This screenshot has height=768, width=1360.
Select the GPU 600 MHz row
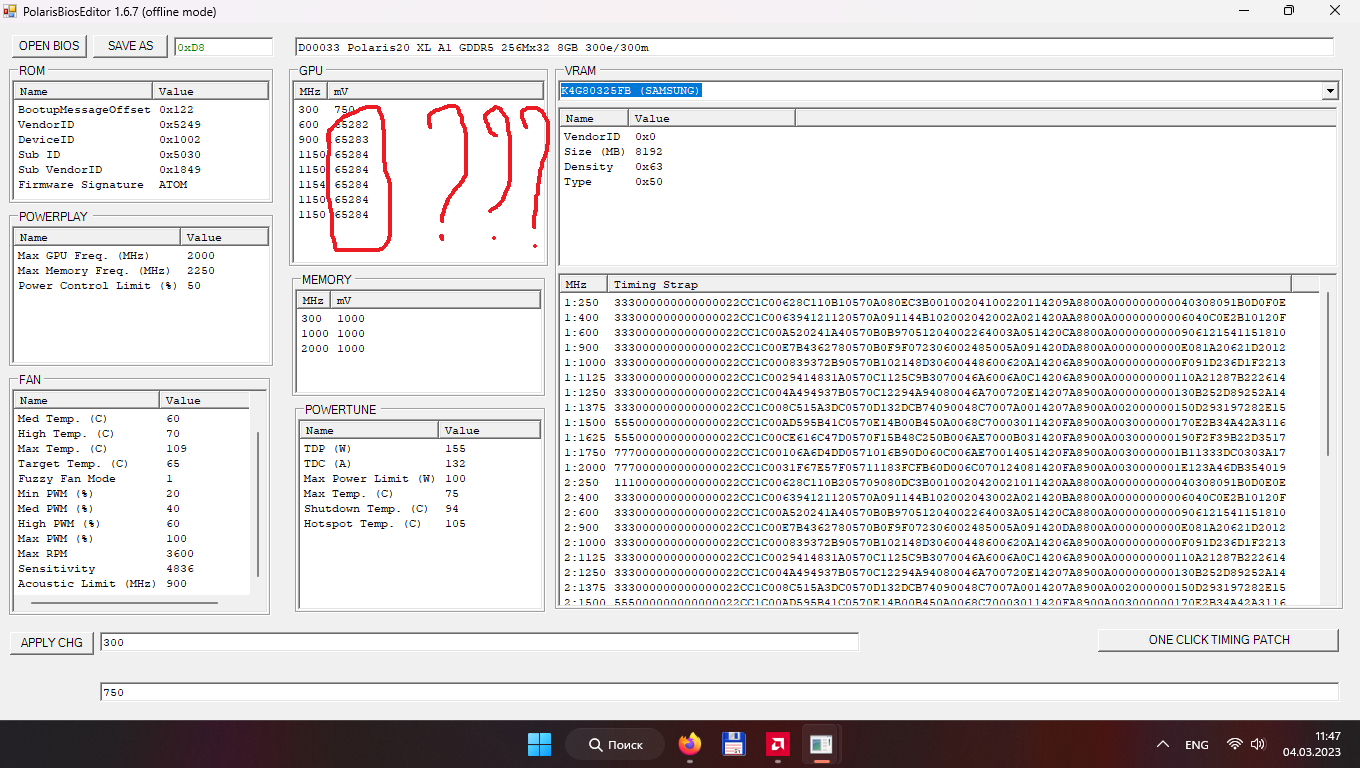point(420,125)
